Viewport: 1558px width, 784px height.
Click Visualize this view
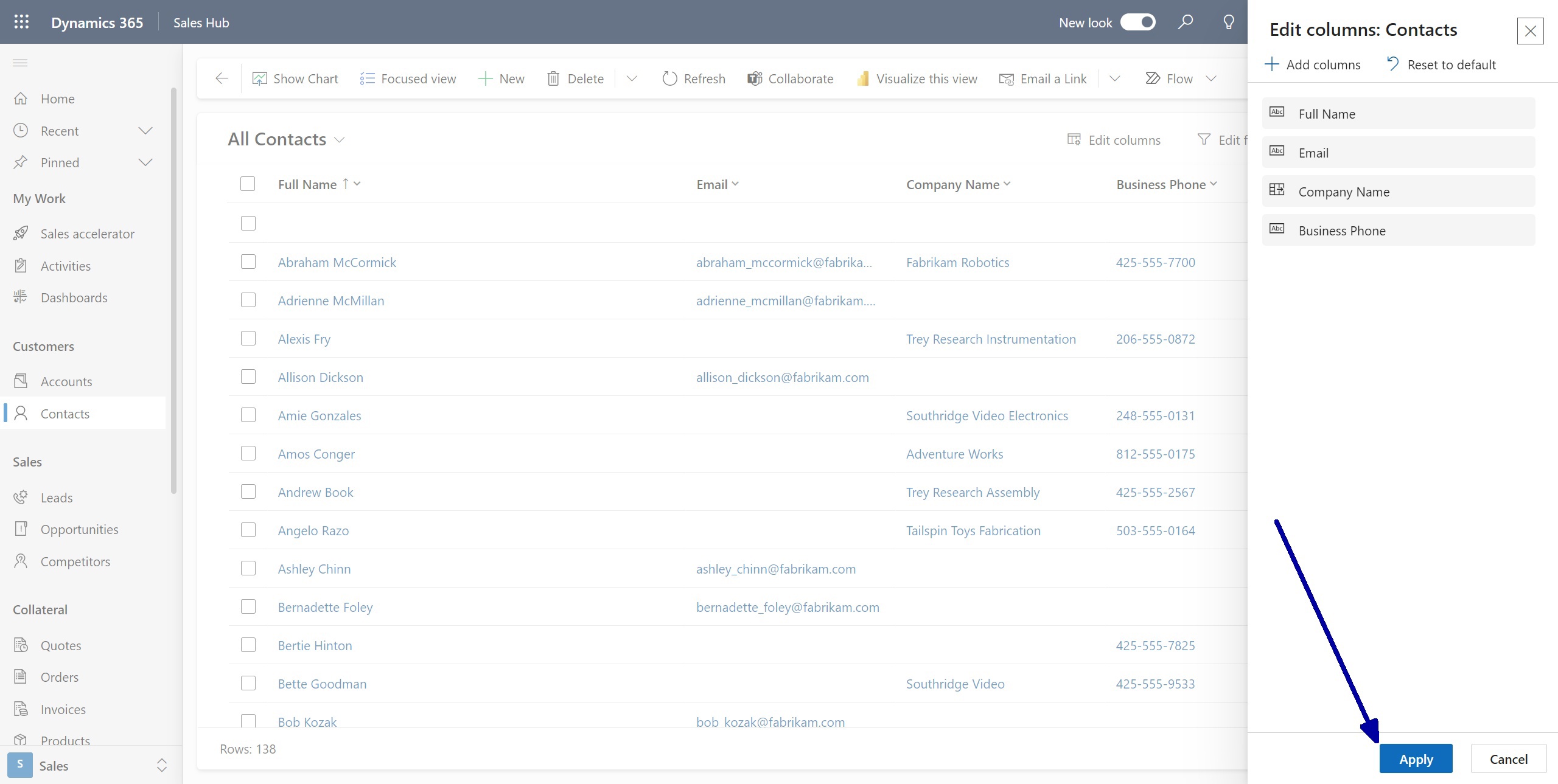click(x=917, y=78)
